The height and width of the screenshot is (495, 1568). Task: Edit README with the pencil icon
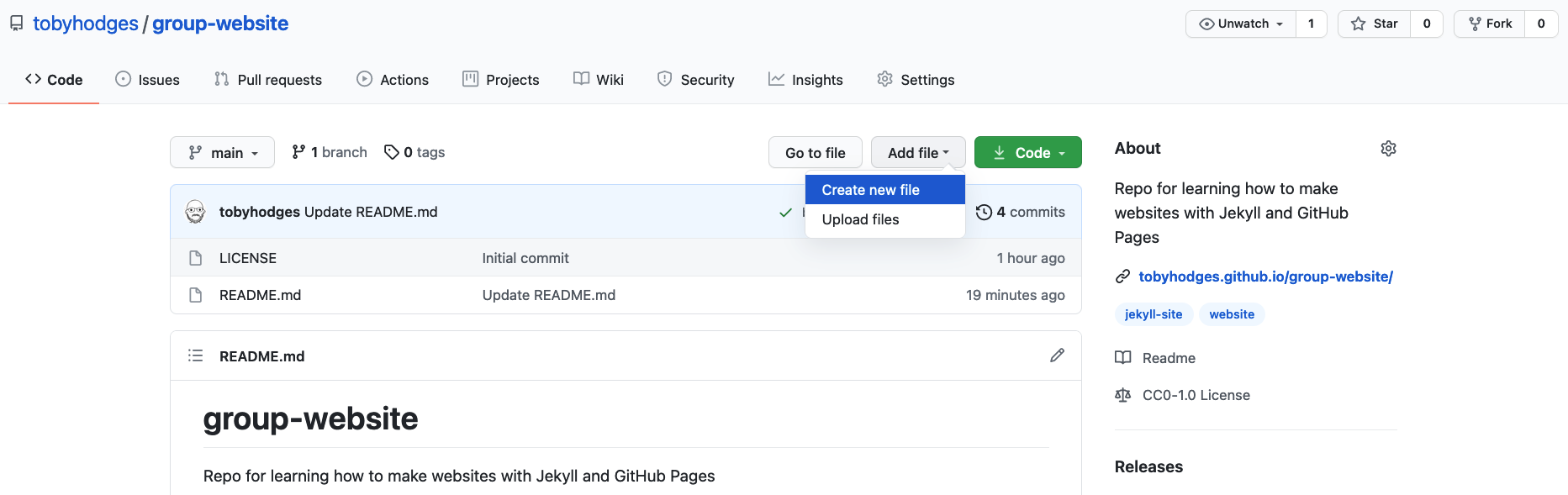pos(1057,355)
